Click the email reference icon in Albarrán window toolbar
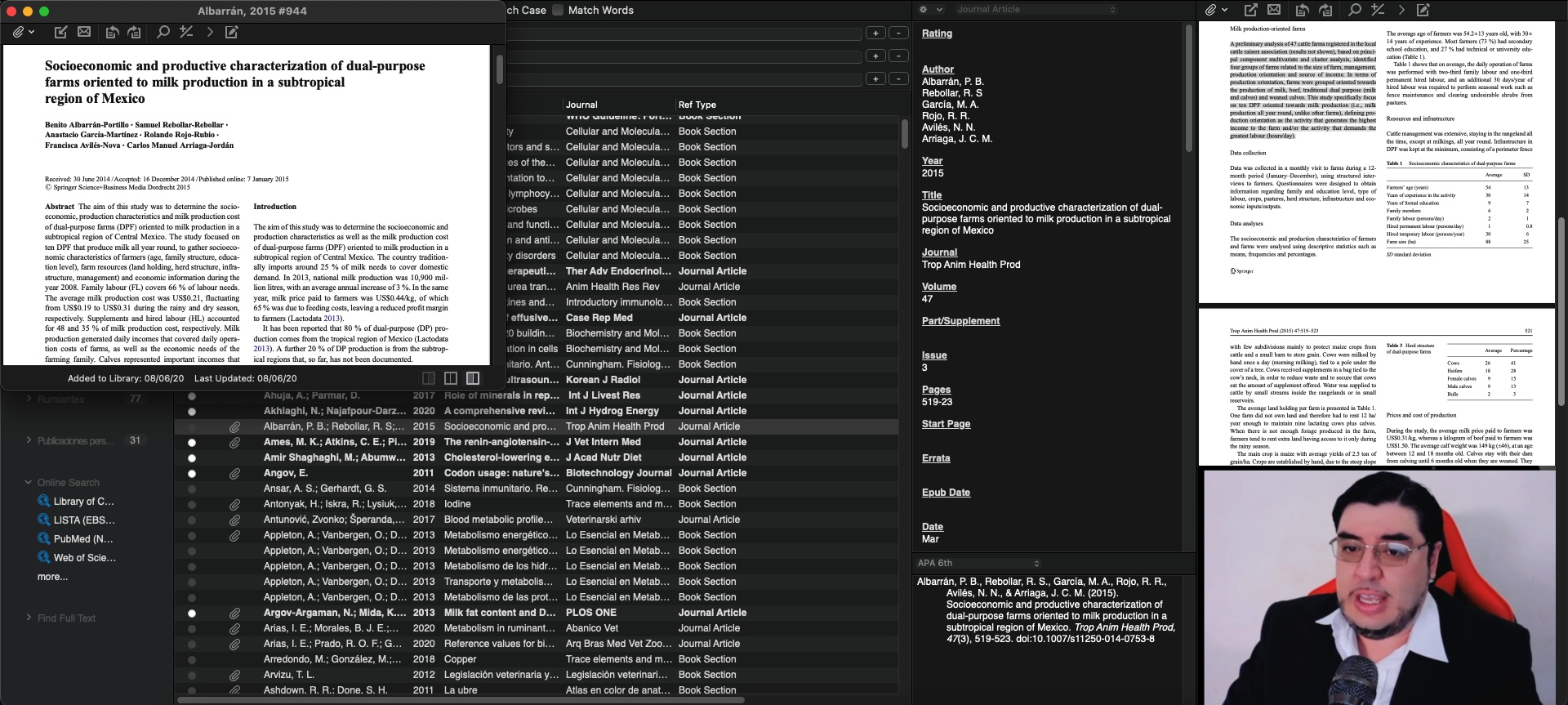This screenshot has width=1568, height=705. click(84, 32)
